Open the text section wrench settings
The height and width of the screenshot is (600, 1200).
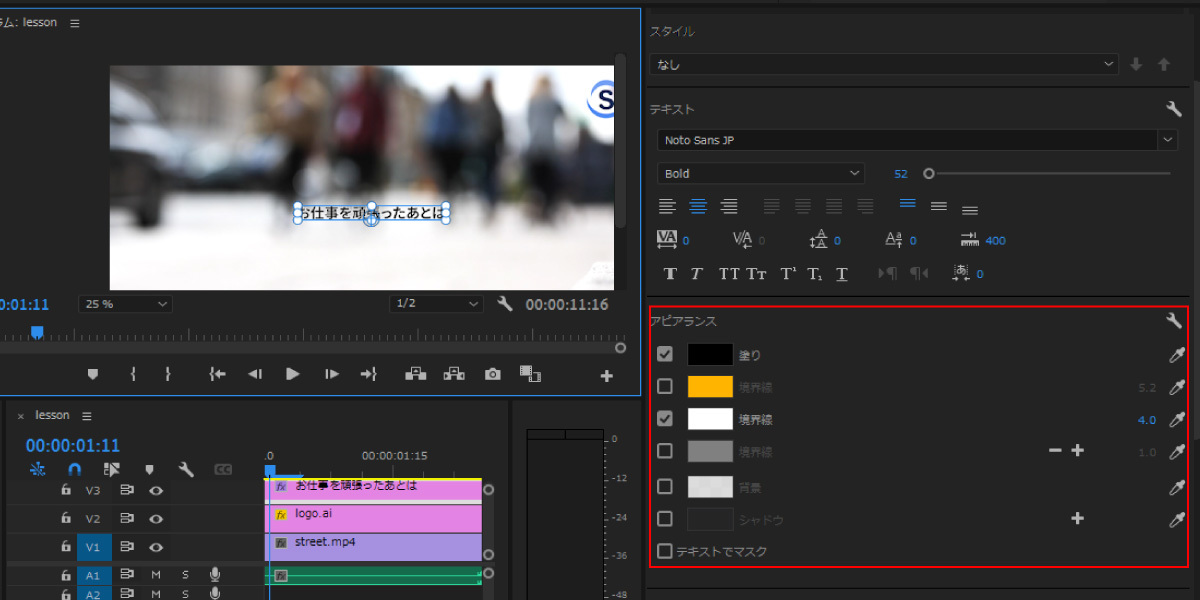pyautogui.click(x=1174, y=108)
